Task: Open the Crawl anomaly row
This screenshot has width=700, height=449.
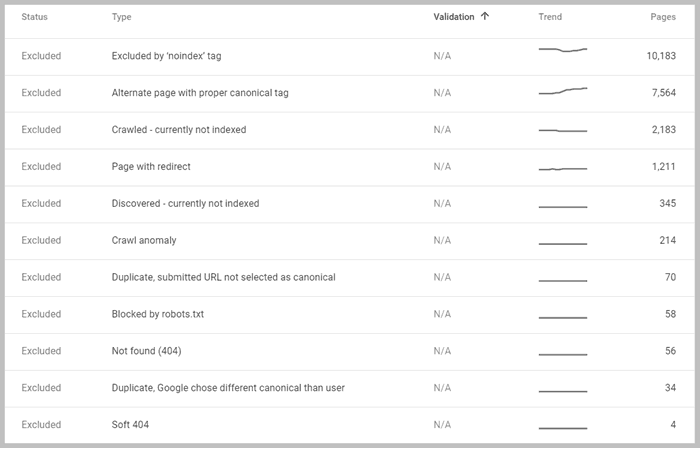Action: point(350,241)
